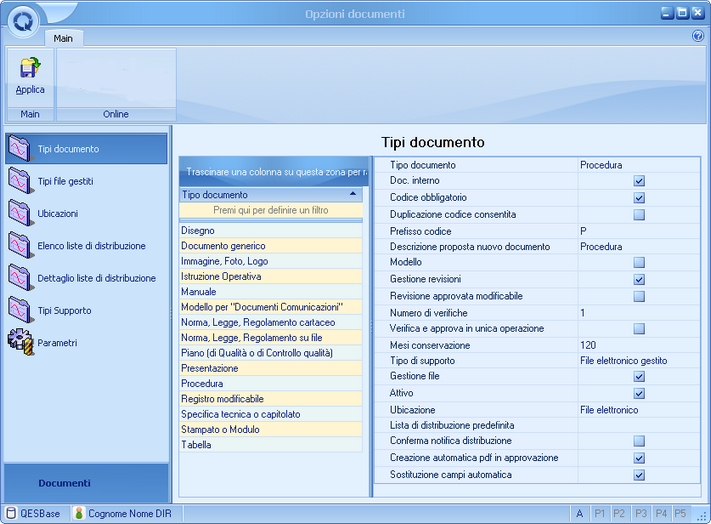
Task: Click the Dettaglio liste di distribuzione icon
Action: pos(19,277)
